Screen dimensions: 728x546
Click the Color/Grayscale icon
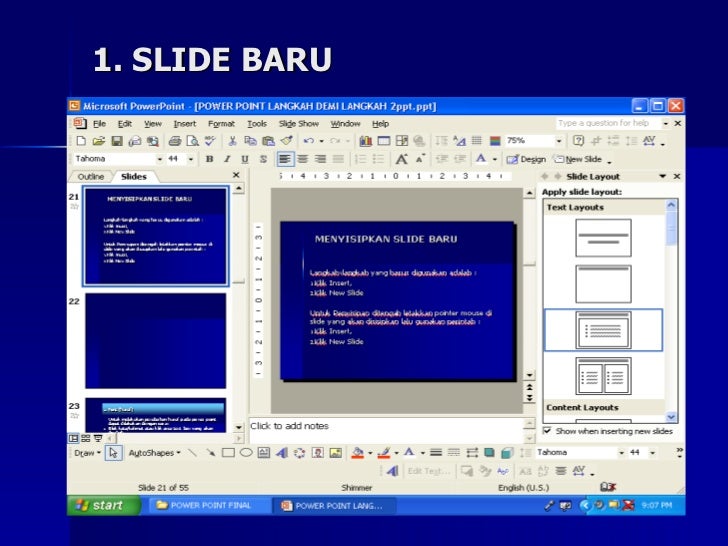(495, 141)
